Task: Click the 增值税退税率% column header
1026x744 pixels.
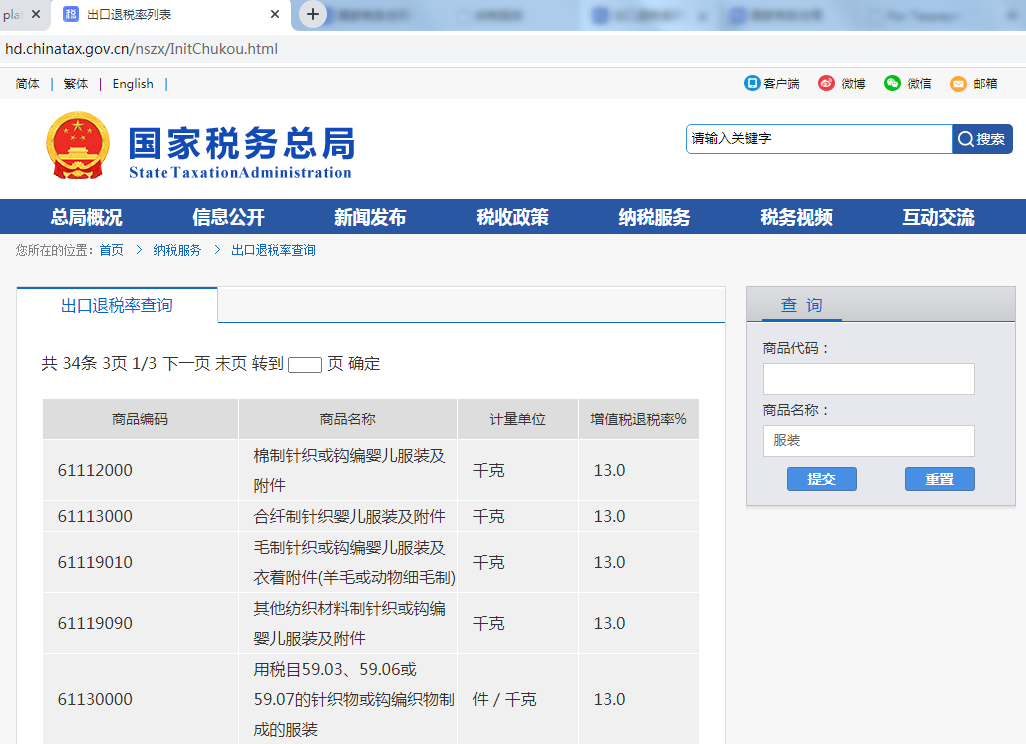Action: click(x=639, y=419)
